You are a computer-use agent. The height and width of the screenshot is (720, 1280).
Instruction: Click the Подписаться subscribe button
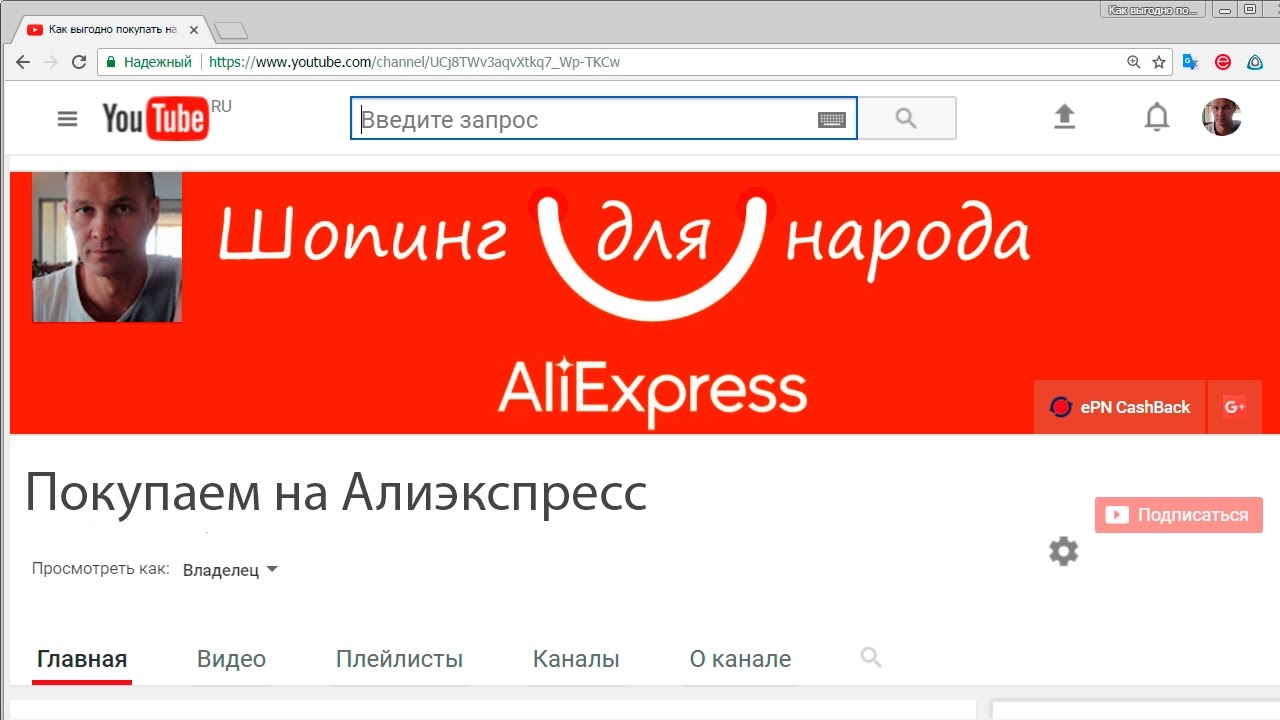[1179, 515]
